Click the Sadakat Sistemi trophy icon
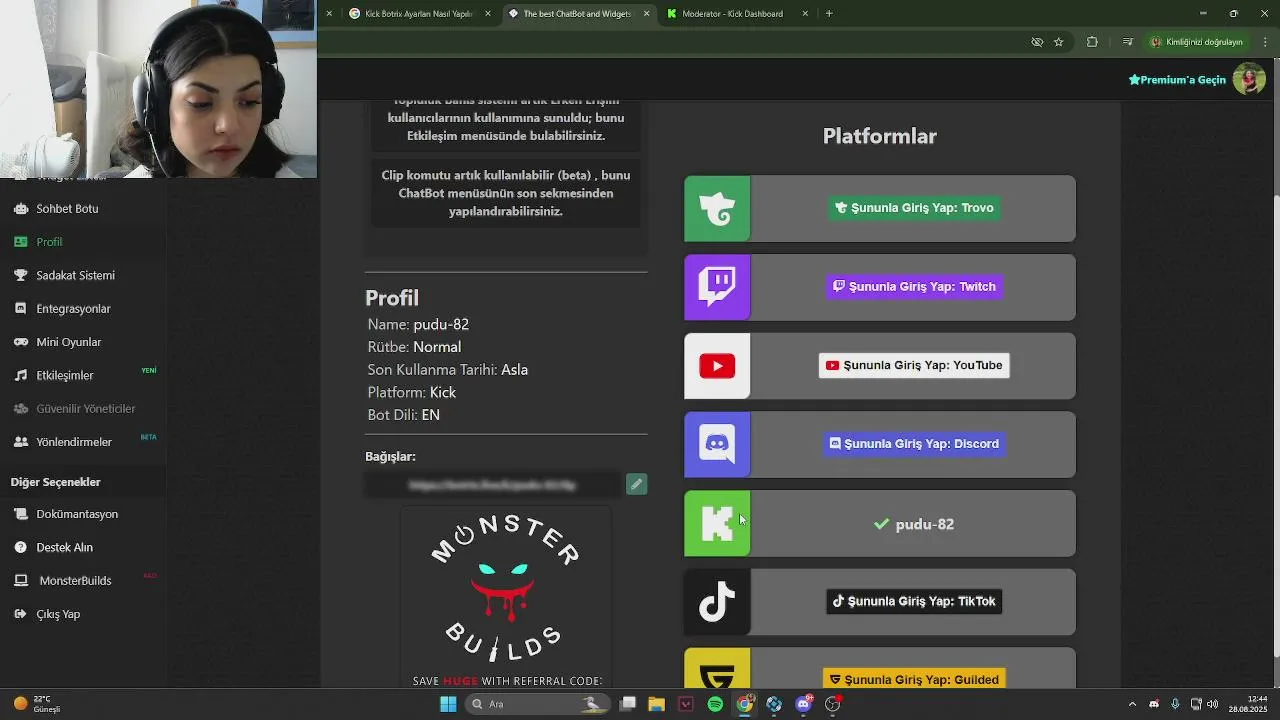Screen dimensions: 1280x720 [20, 275]
